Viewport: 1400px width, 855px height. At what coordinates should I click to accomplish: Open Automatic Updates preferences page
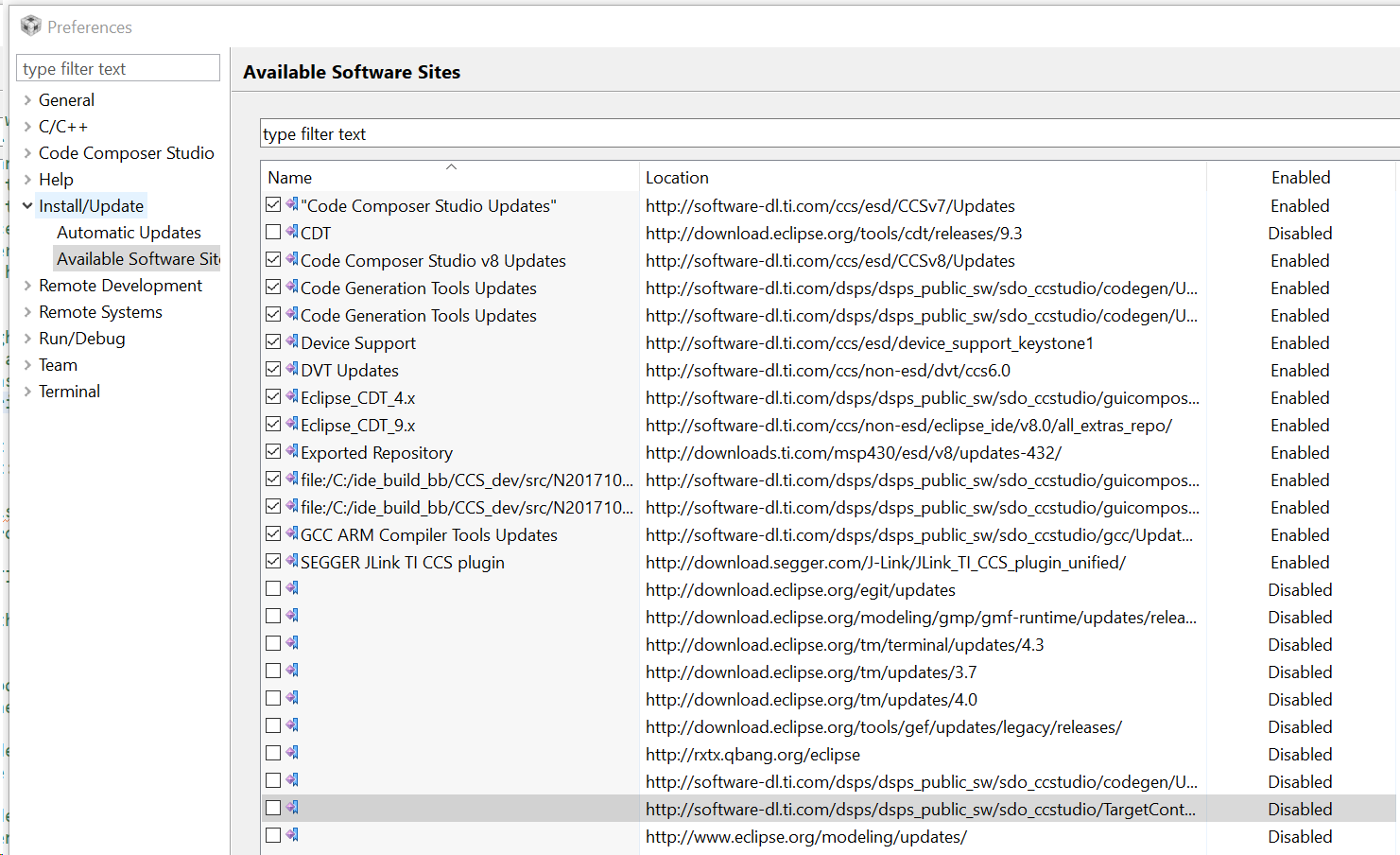[129, 233]
